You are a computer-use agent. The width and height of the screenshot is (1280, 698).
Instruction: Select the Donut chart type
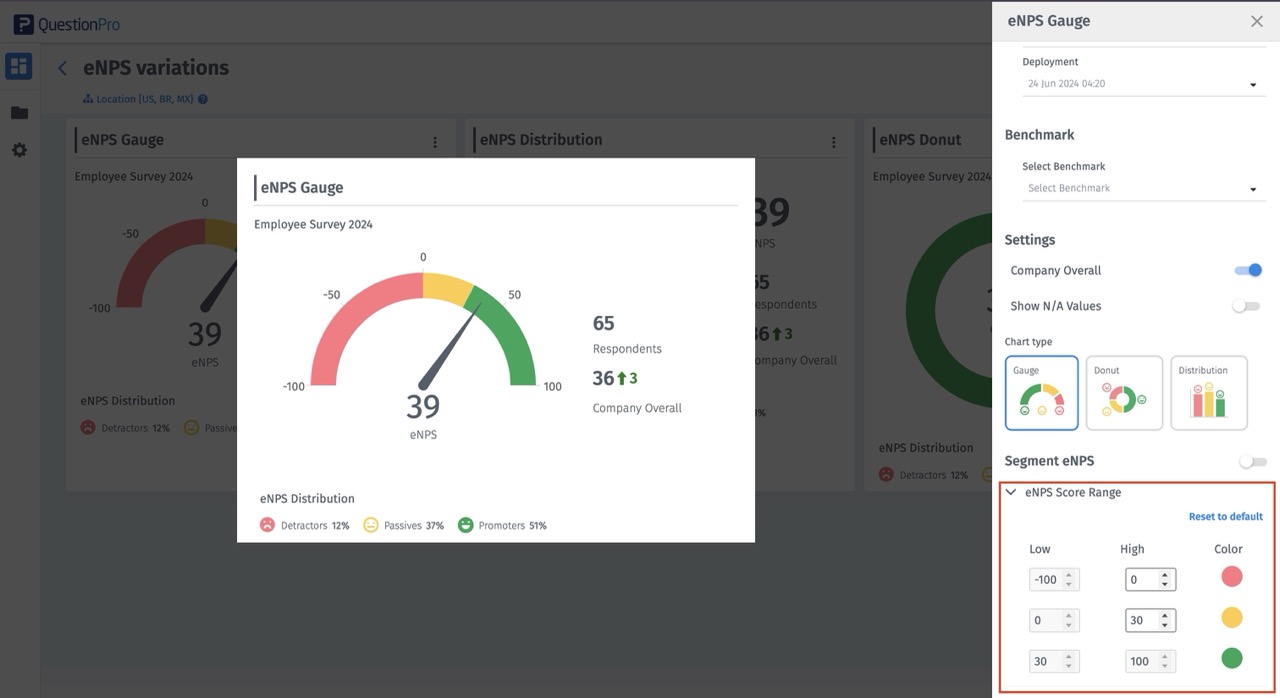pos(1125,393)
